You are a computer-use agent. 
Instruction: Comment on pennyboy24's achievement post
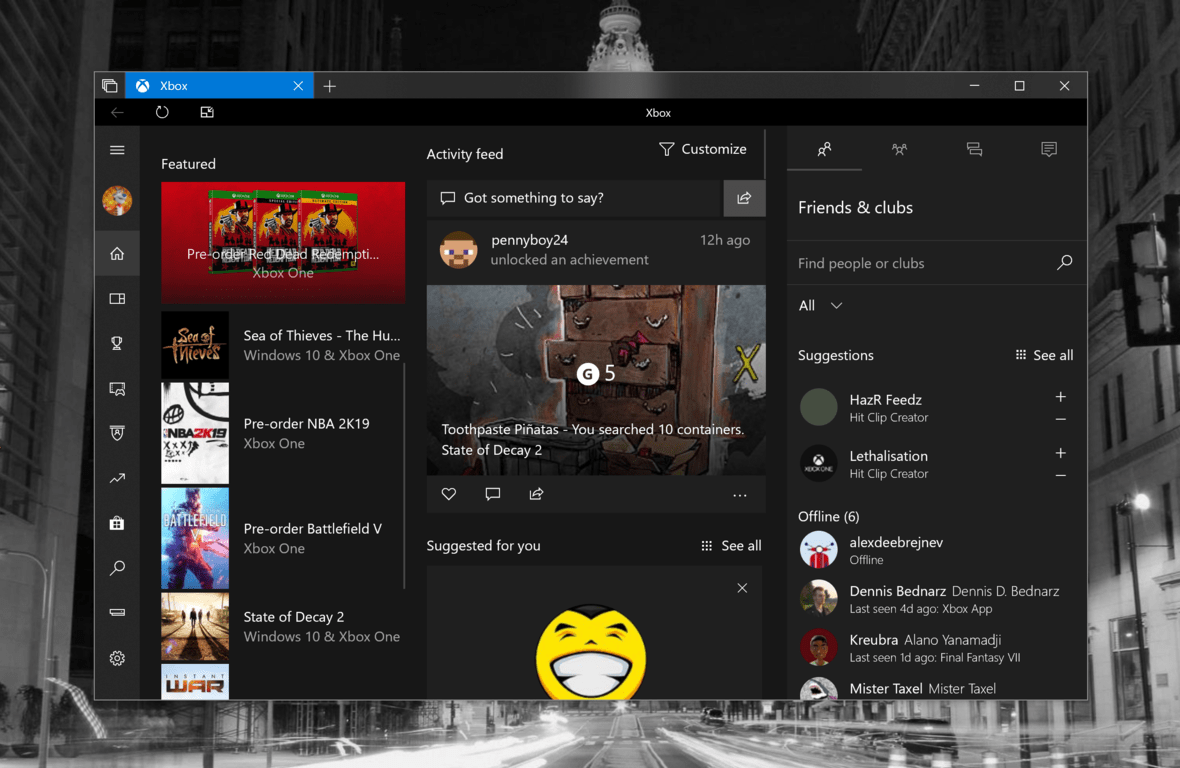492,494
